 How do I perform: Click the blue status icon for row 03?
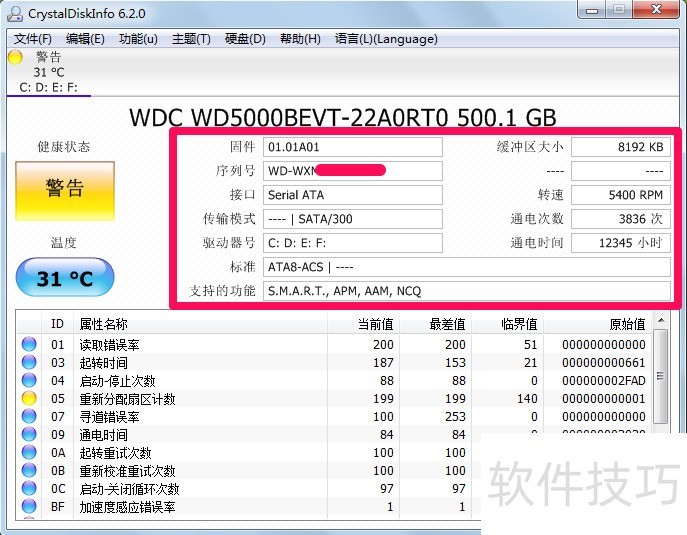pos(29,362)
